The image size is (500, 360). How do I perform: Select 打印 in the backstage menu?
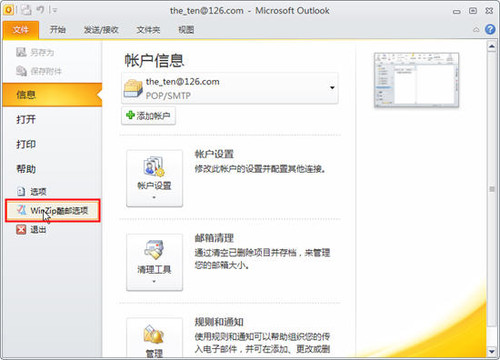tap(26, 144)
